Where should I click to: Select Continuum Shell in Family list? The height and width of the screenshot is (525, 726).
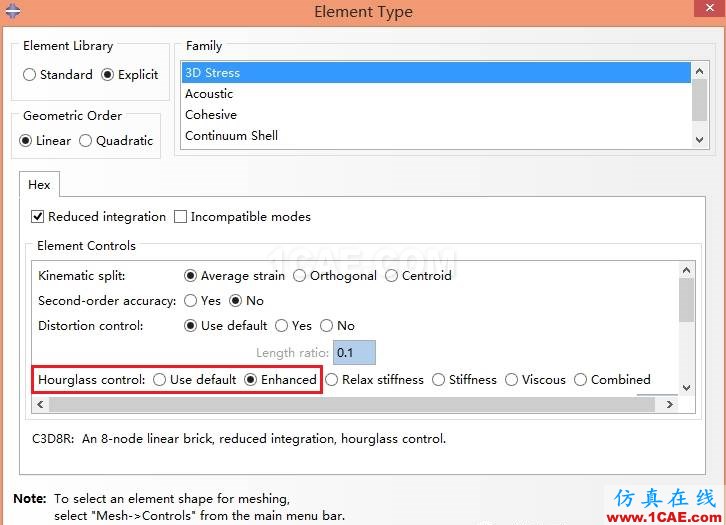point(436,135)
